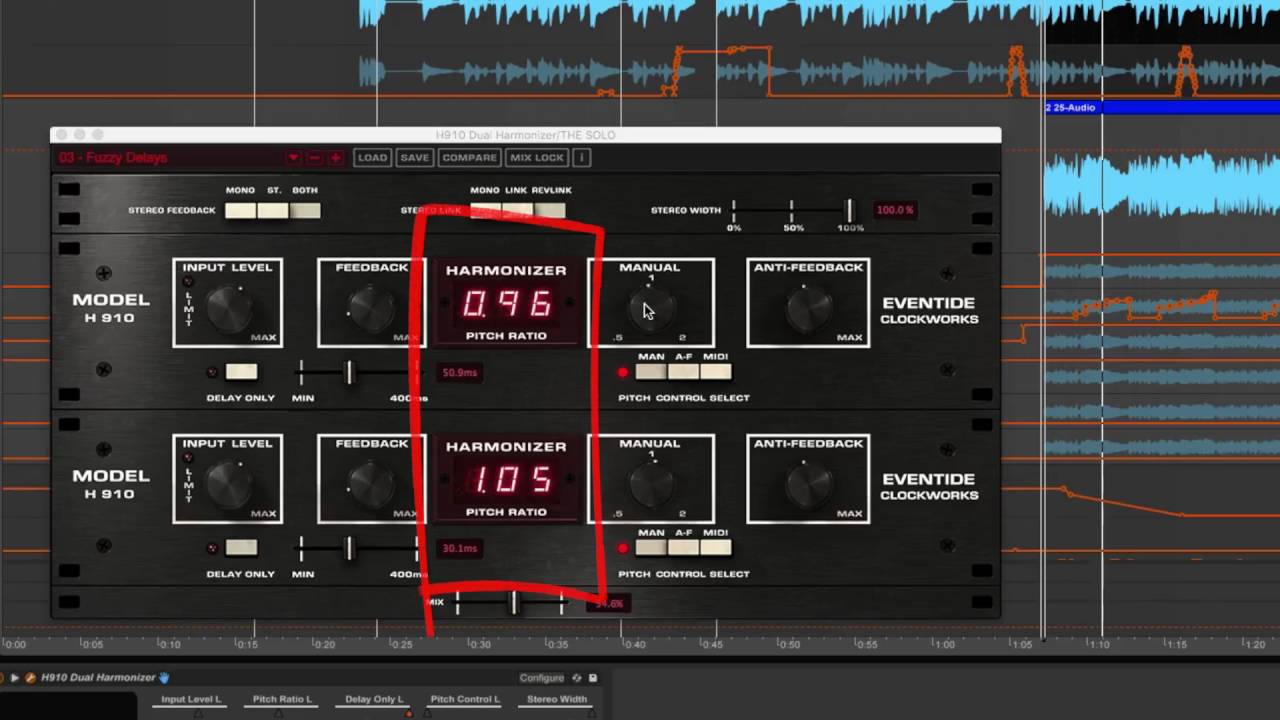Click the Stereo Width 100.0 % value field

click(894, 210)
